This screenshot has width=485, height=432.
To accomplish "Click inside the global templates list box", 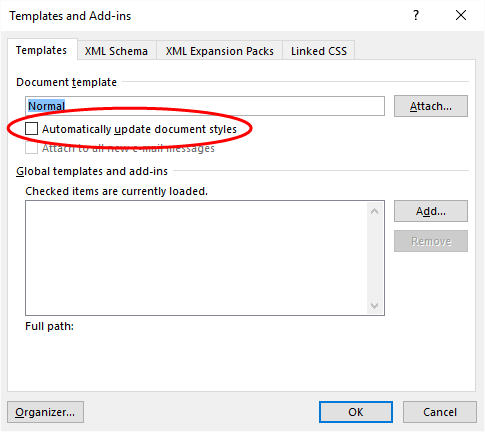I will click(x=197, y=258).
